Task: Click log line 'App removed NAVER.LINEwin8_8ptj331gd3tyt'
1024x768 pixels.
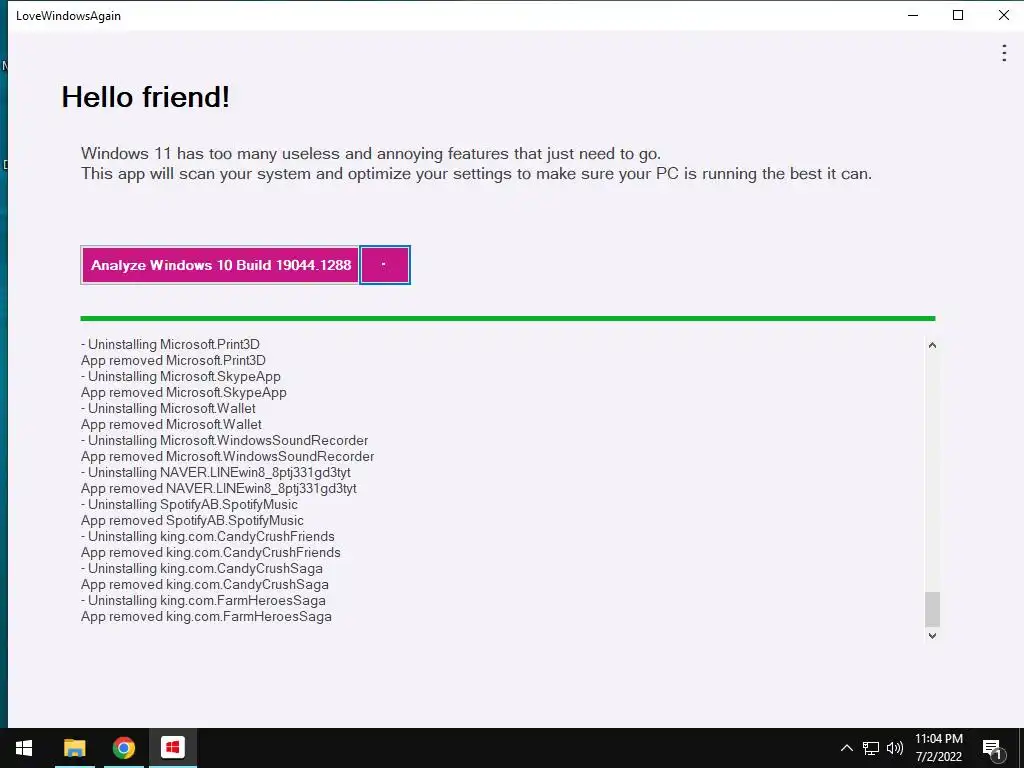Action: (x=219, y=488)
